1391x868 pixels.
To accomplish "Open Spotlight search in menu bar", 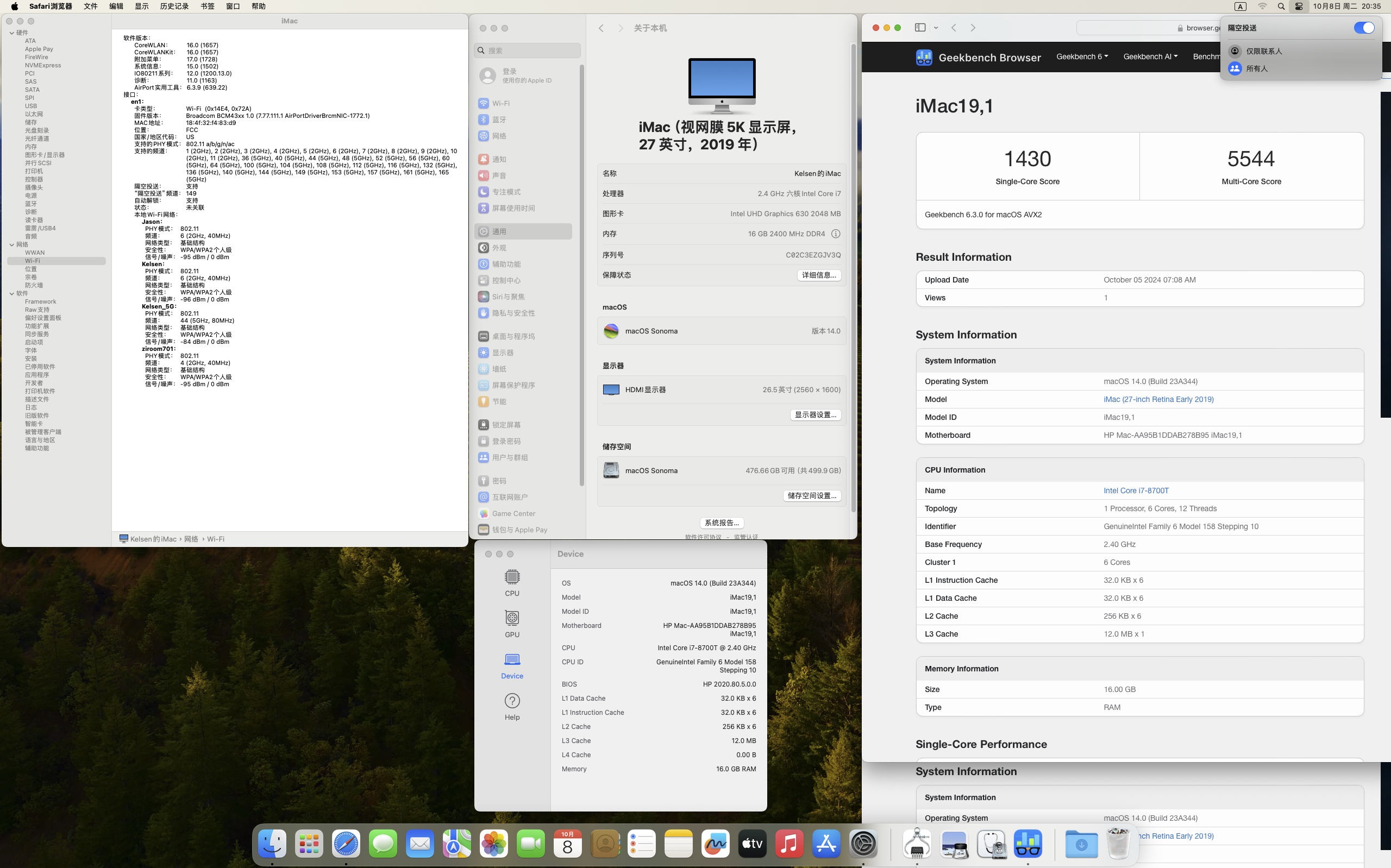I will 1281,7.
